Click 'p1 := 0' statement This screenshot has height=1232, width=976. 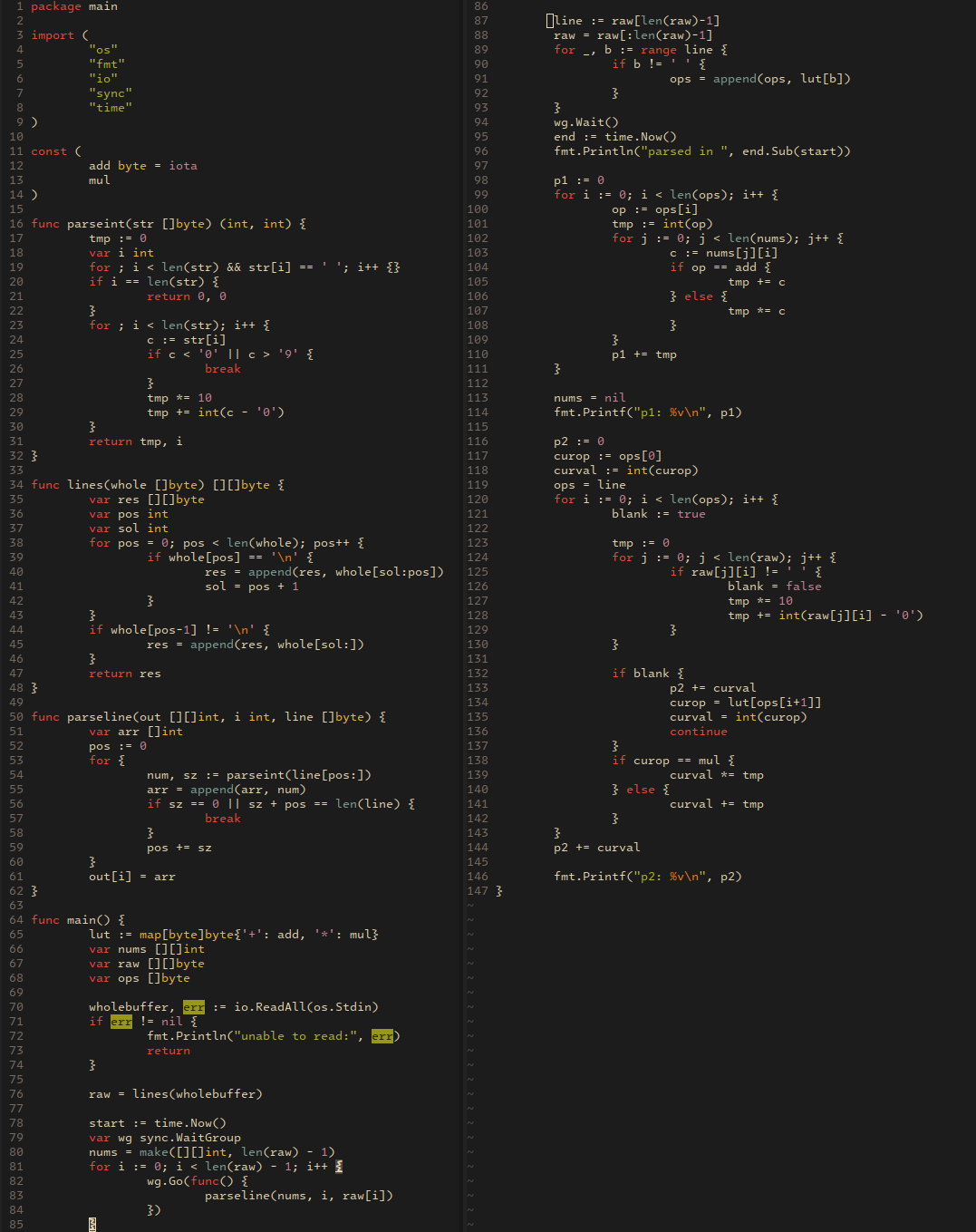click(579, 180)
